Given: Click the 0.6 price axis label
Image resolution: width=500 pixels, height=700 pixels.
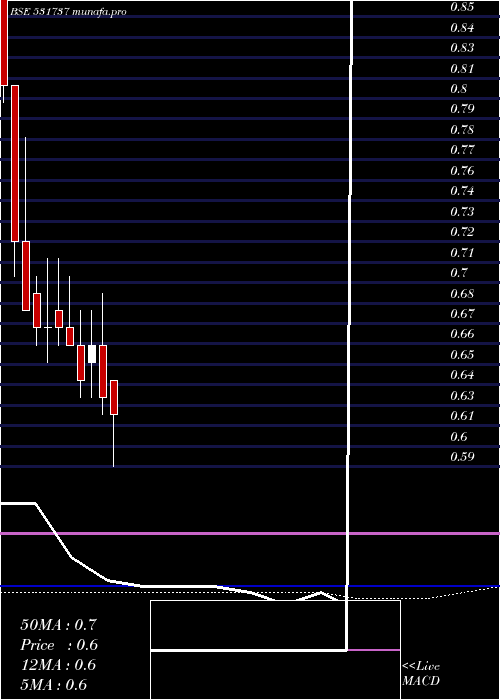Looking at the screenshot, I should coord(459,436).
